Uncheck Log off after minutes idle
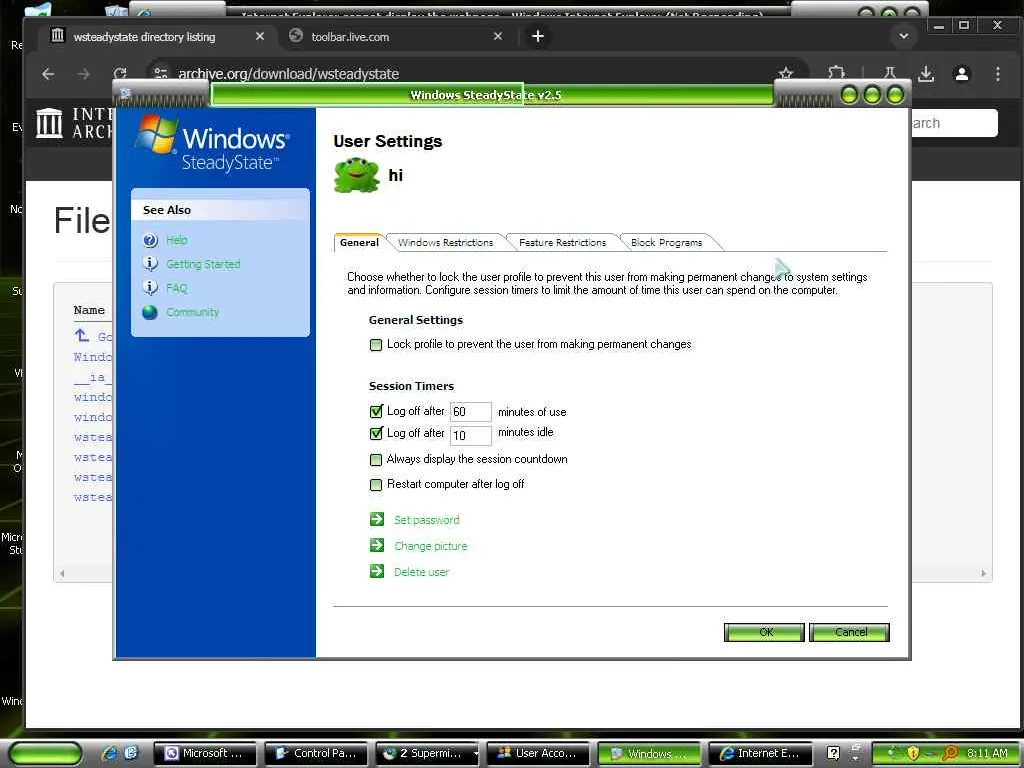The width and height of the screenshot is (1024, 768). click(x=376, y=433)
